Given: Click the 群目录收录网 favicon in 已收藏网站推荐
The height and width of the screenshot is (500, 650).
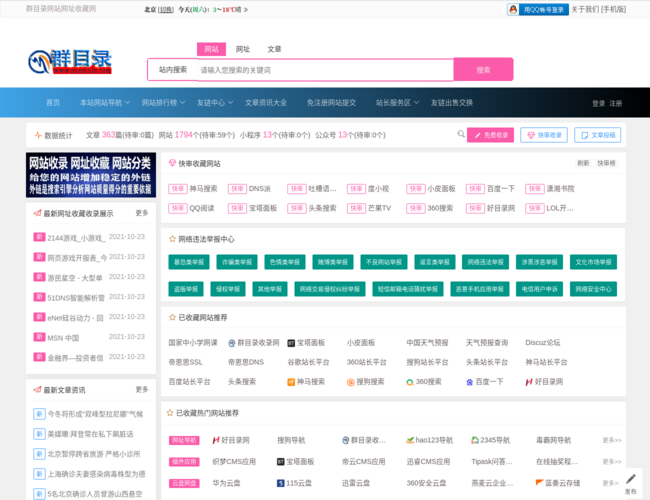Looking at the screenshot, I should click(x=232, y=343).
